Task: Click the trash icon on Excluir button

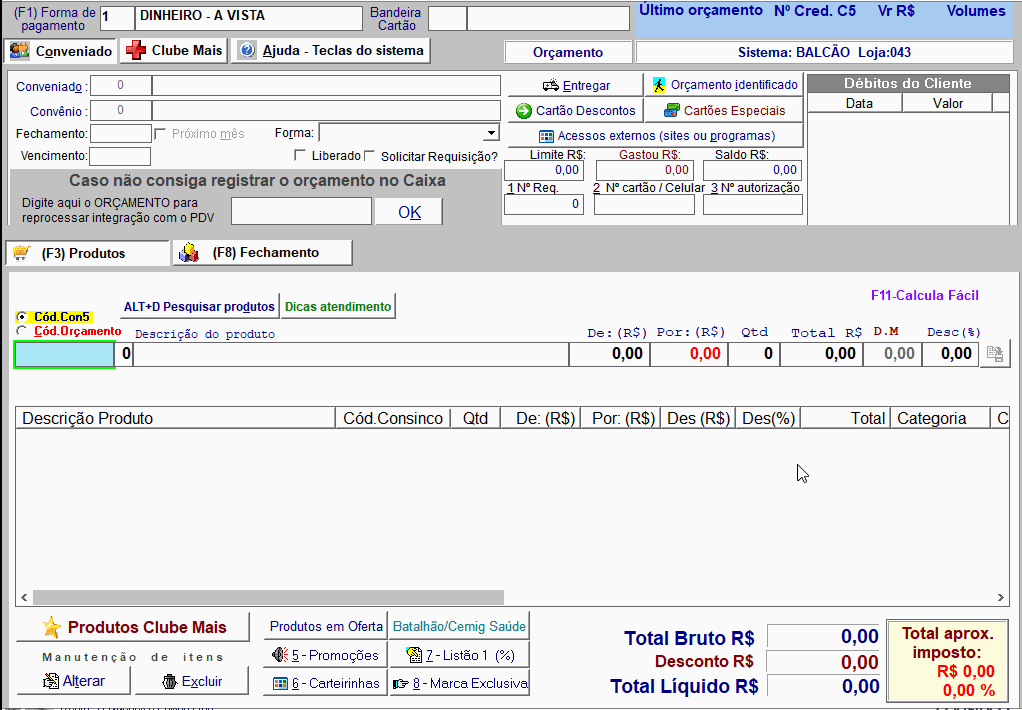Action: (x=169, y=681)
